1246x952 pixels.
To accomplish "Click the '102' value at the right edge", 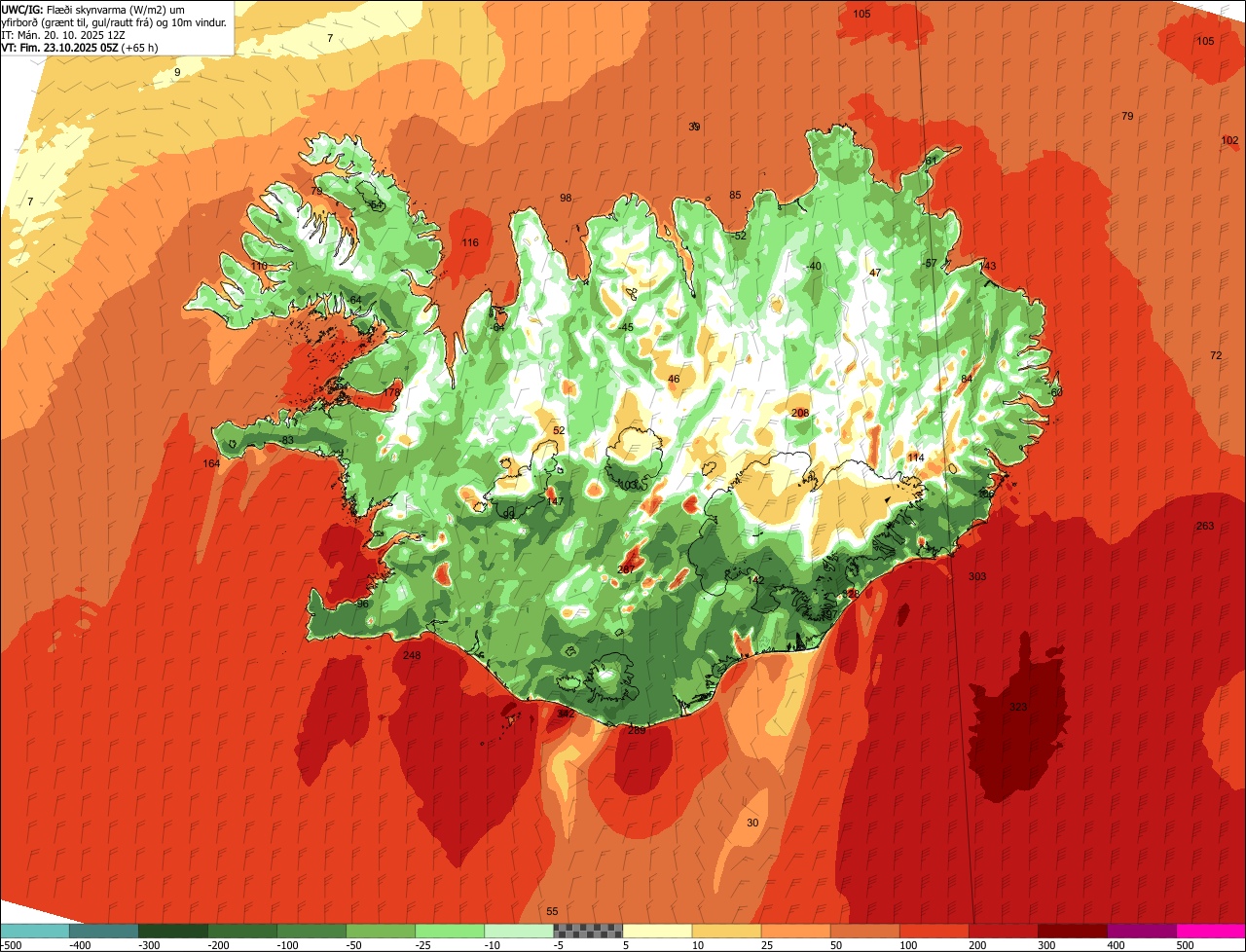I will coord(1229,141).
